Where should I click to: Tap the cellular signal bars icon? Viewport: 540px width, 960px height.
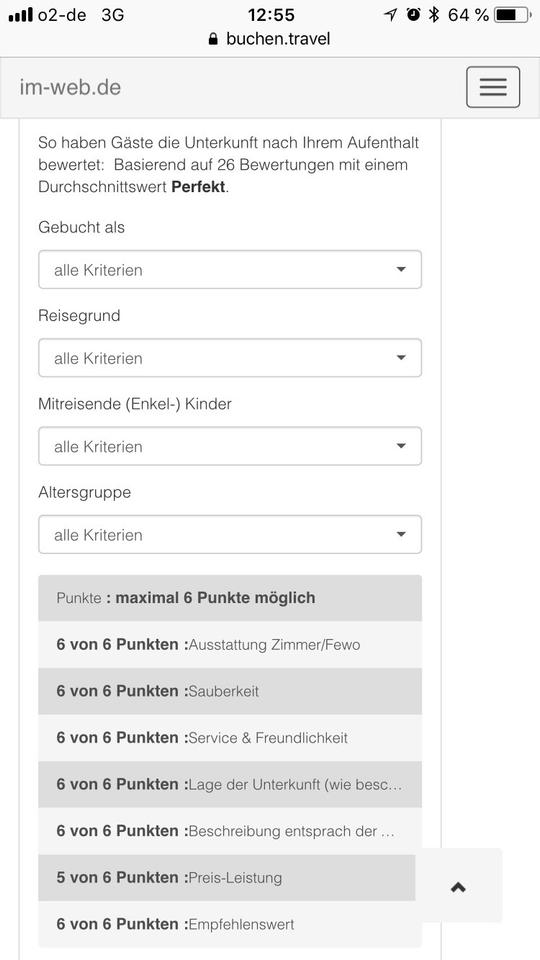tap(20, 15)
